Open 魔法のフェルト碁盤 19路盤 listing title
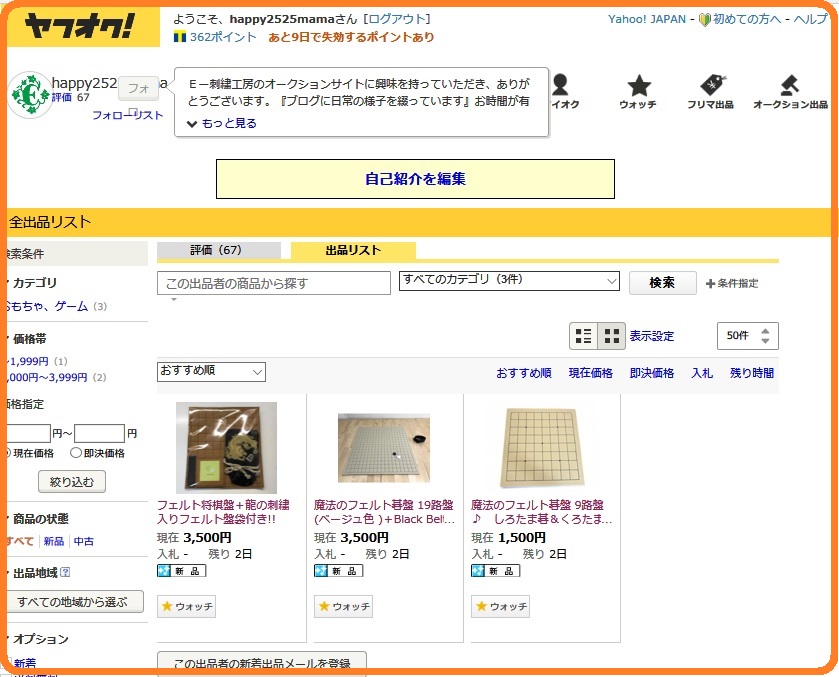Image resolution: width=839 pixels, height=677 pixels. (x=384, y=512)
